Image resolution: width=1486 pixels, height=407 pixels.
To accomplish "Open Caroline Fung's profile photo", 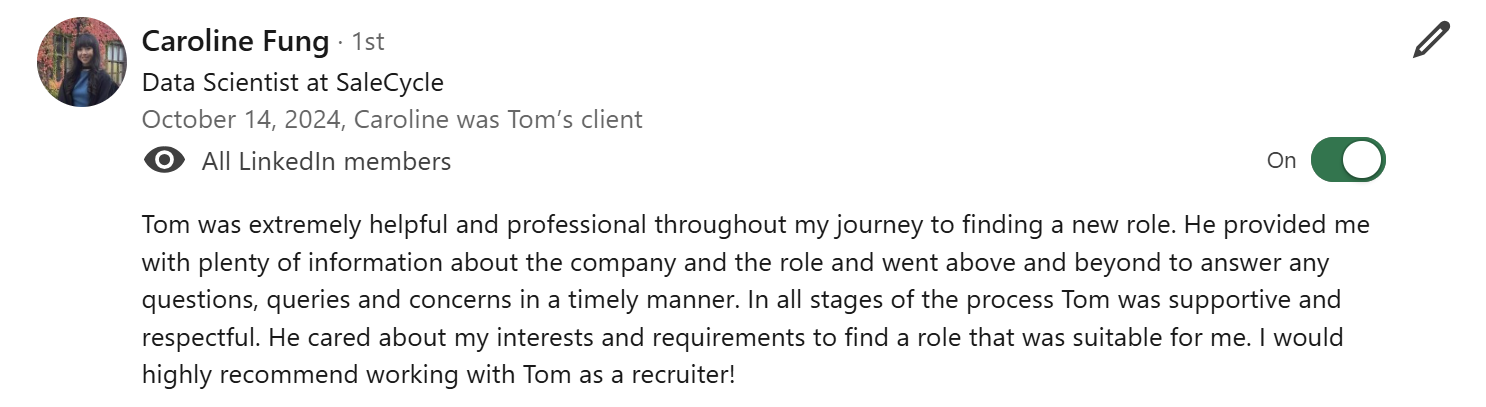I will pos(82,62).
